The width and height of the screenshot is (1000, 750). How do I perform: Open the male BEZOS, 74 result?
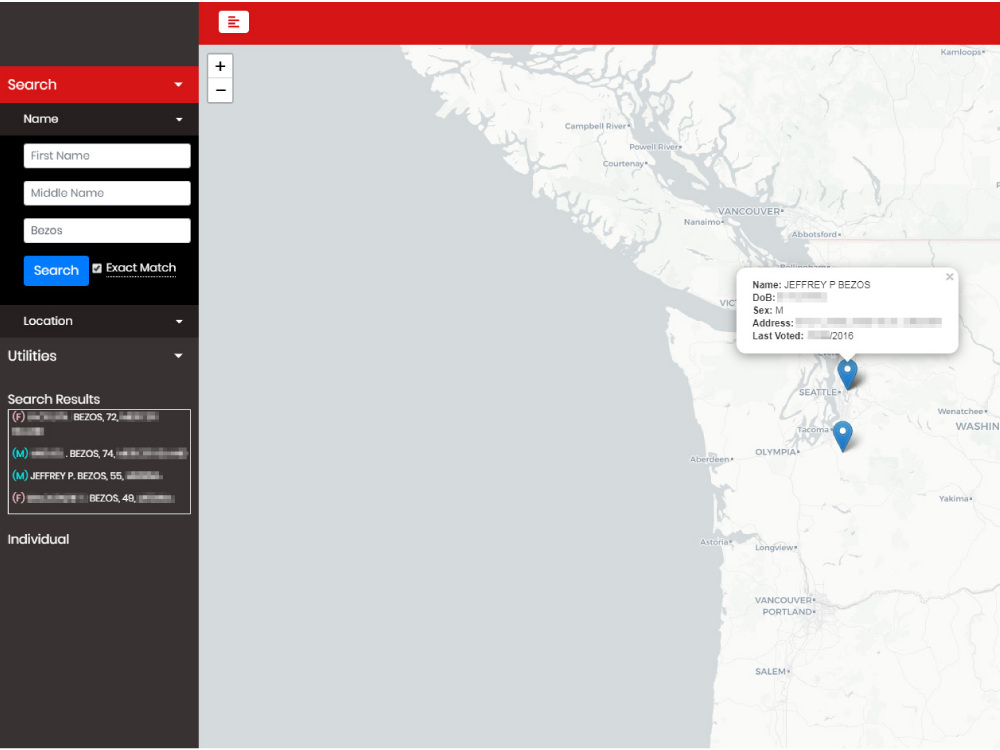pyautogui.click(x=99, y=453)
